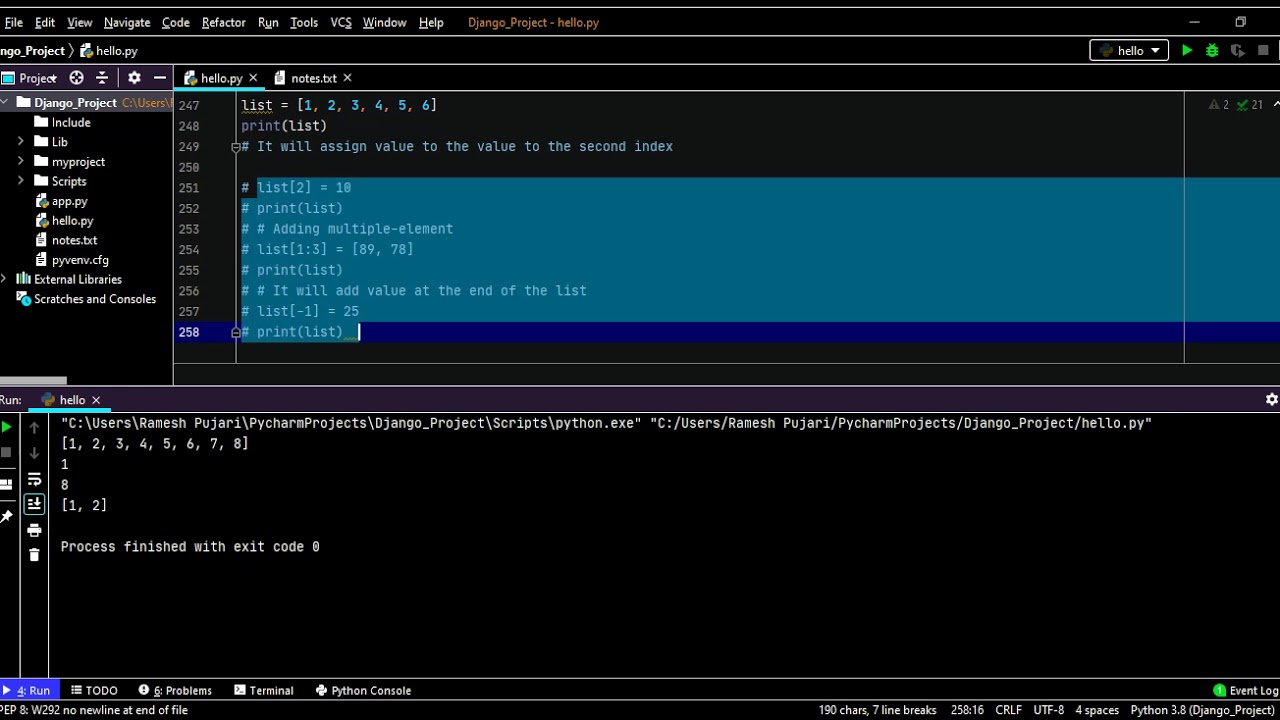The width and height of the screenshot is (1280, 720).
Task: Print the Run console output
Action: 34,530
